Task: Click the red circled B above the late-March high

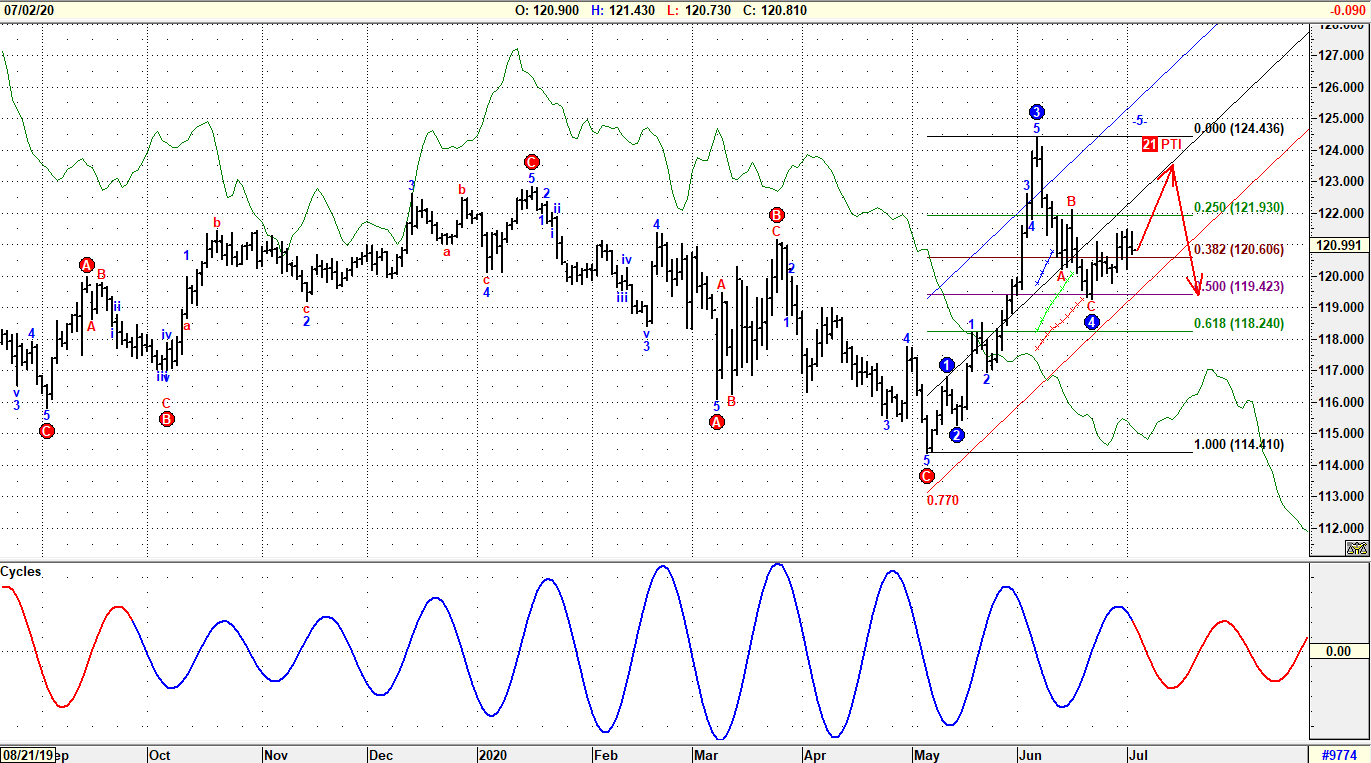Action: (777, 214)
